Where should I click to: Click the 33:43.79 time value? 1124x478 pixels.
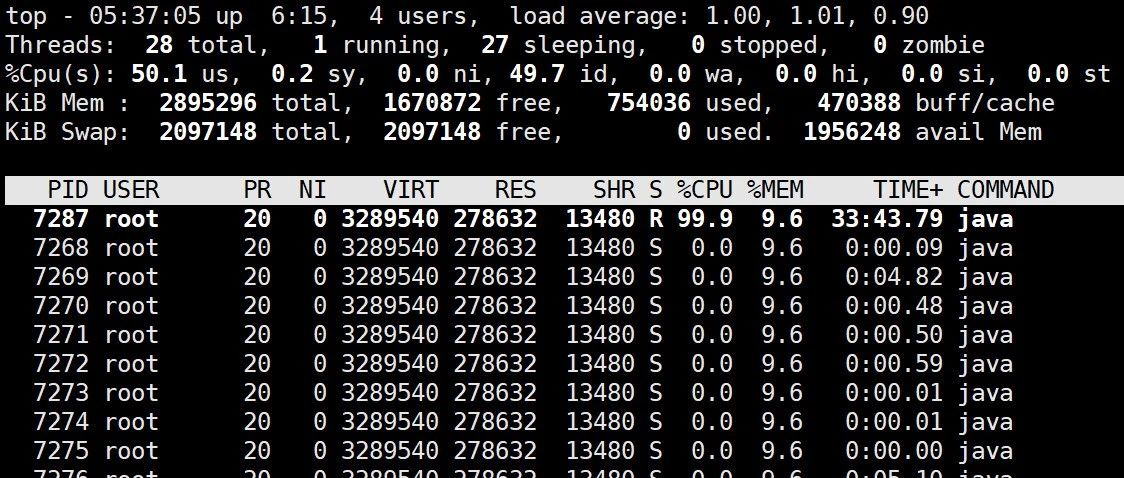[887, 219]
